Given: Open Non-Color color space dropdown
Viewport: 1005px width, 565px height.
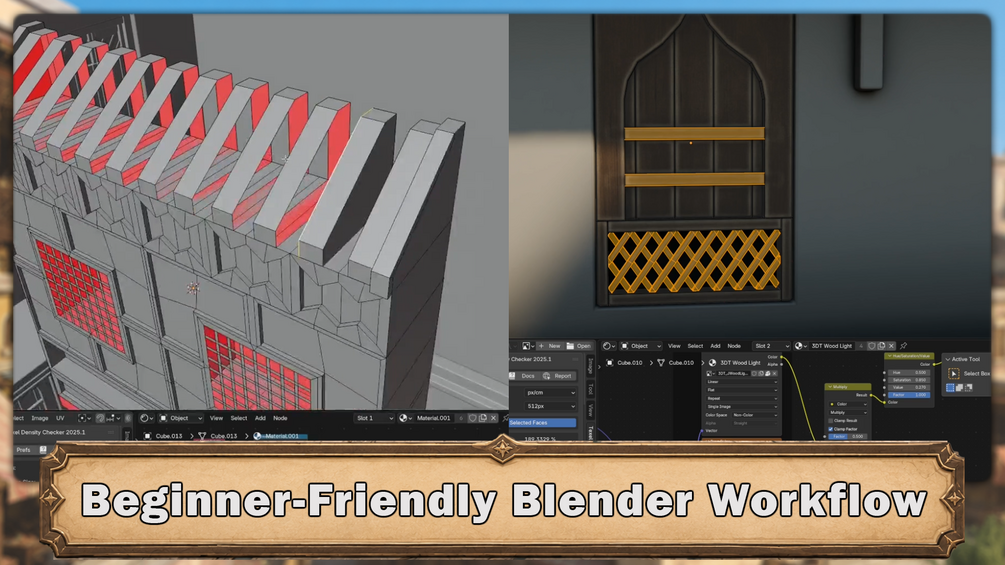Looking at the screenshot, I should 755,415.
